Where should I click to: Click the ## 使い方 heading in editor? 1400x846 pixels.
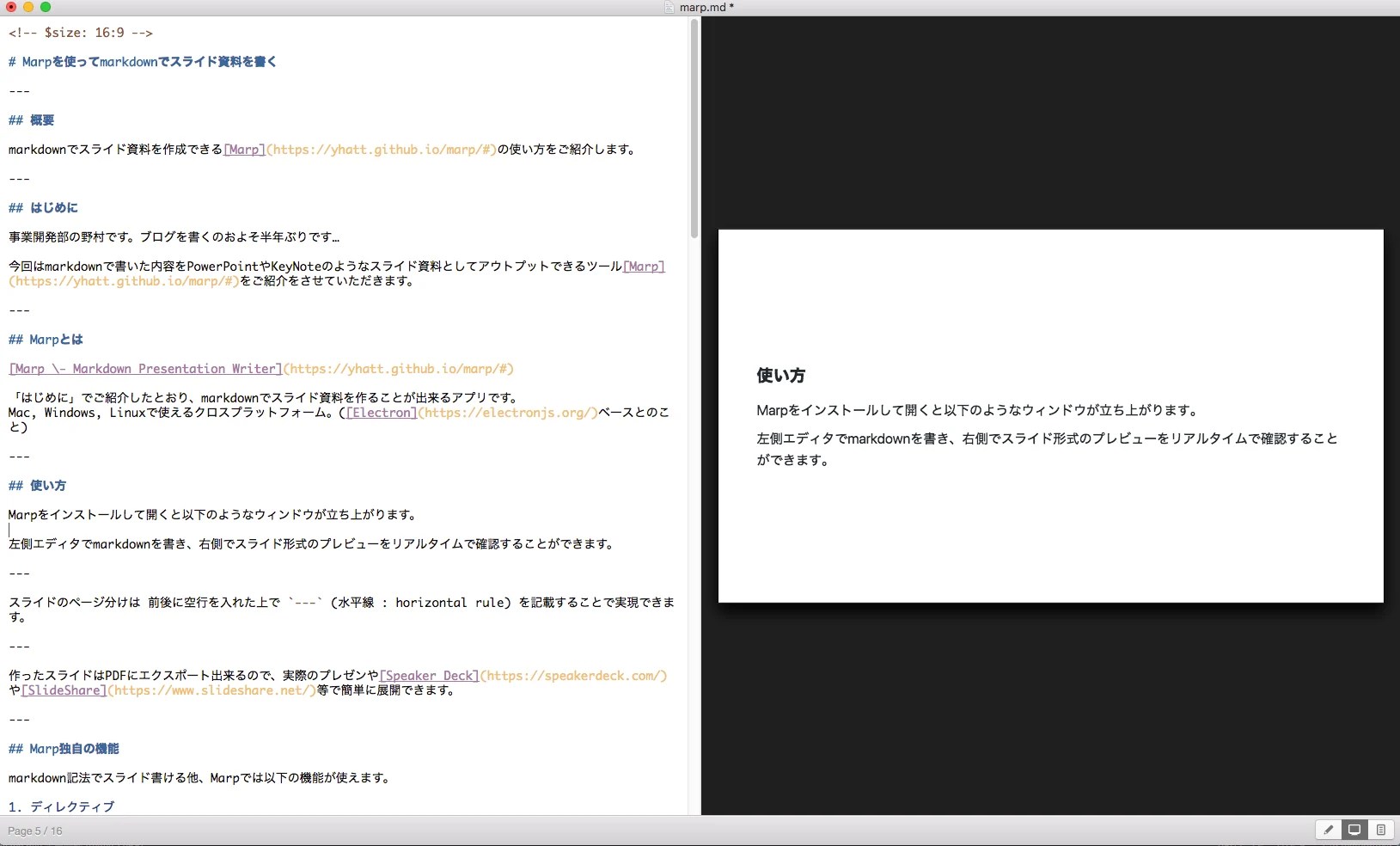tap(37, 486)
